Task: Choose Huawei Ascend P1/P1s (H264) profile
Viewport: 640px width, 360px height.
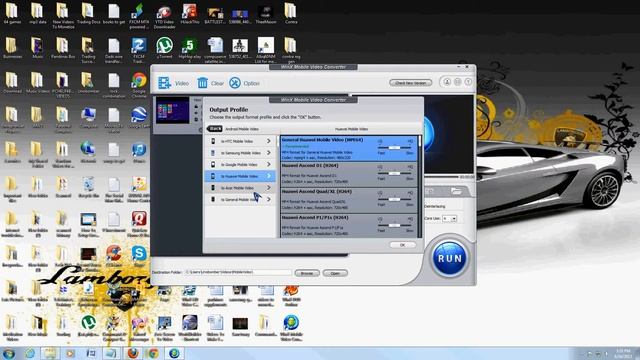Action: [349, 226]
